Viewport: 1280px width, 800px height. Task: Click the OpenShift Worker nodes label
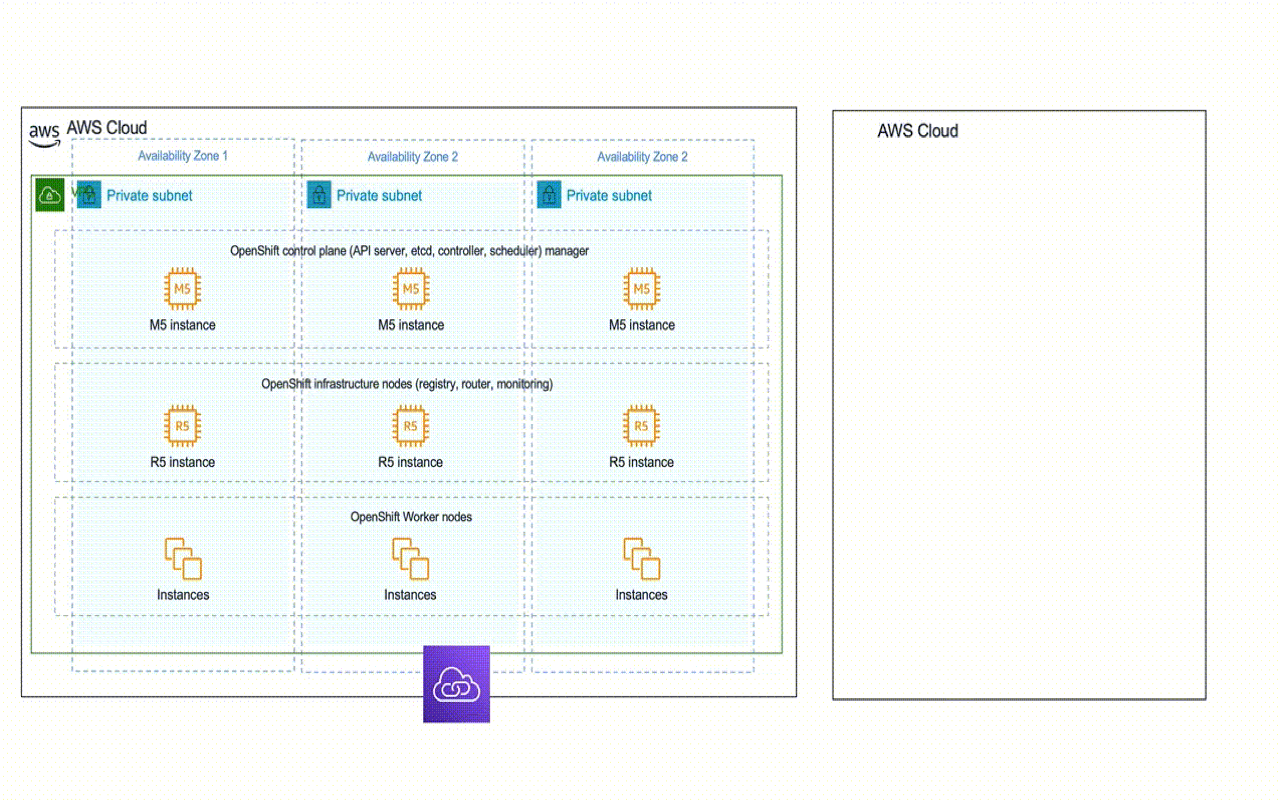click(411, 517)
